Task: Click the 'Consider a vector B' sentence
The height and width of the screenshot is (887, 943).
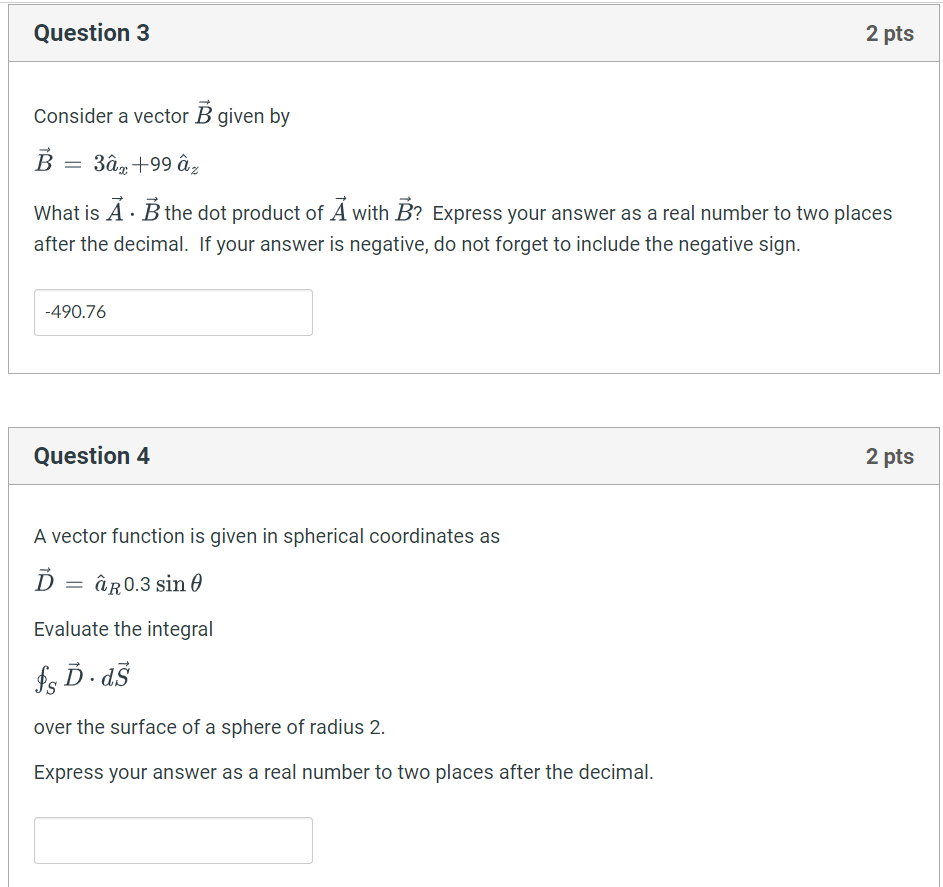Action: coord(161,115)
